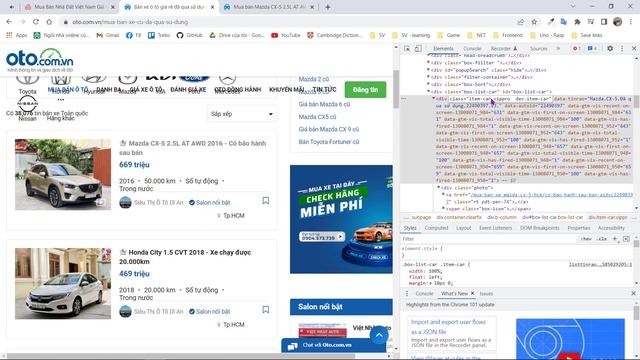Image resolution: width=640 pixels, height=360 pixels.
Task: Open the Gmail bookmark
Action: [107, 35]
